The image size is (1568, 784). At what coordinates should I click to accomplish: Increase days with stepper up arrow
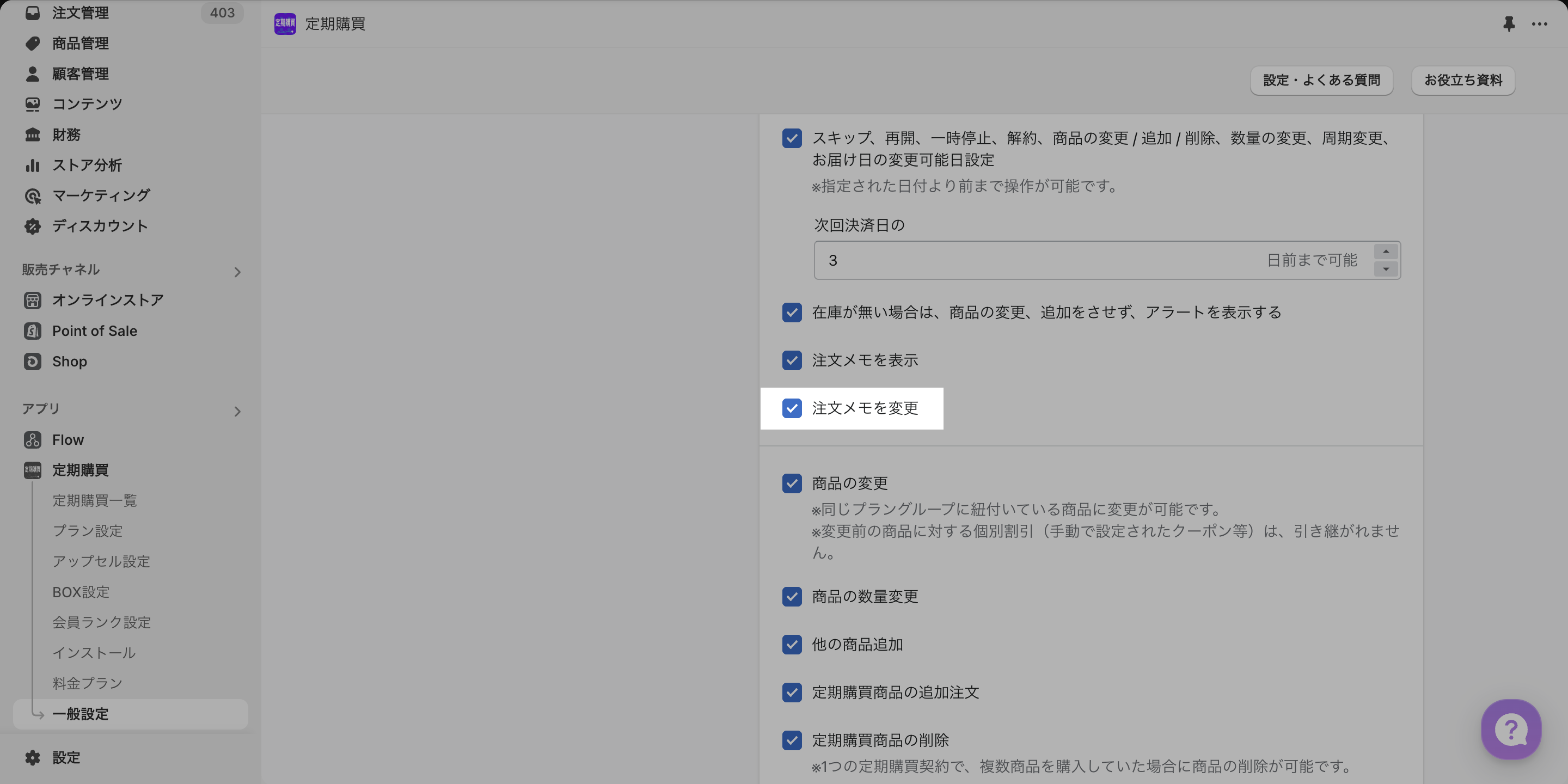tap(1386, 252)
